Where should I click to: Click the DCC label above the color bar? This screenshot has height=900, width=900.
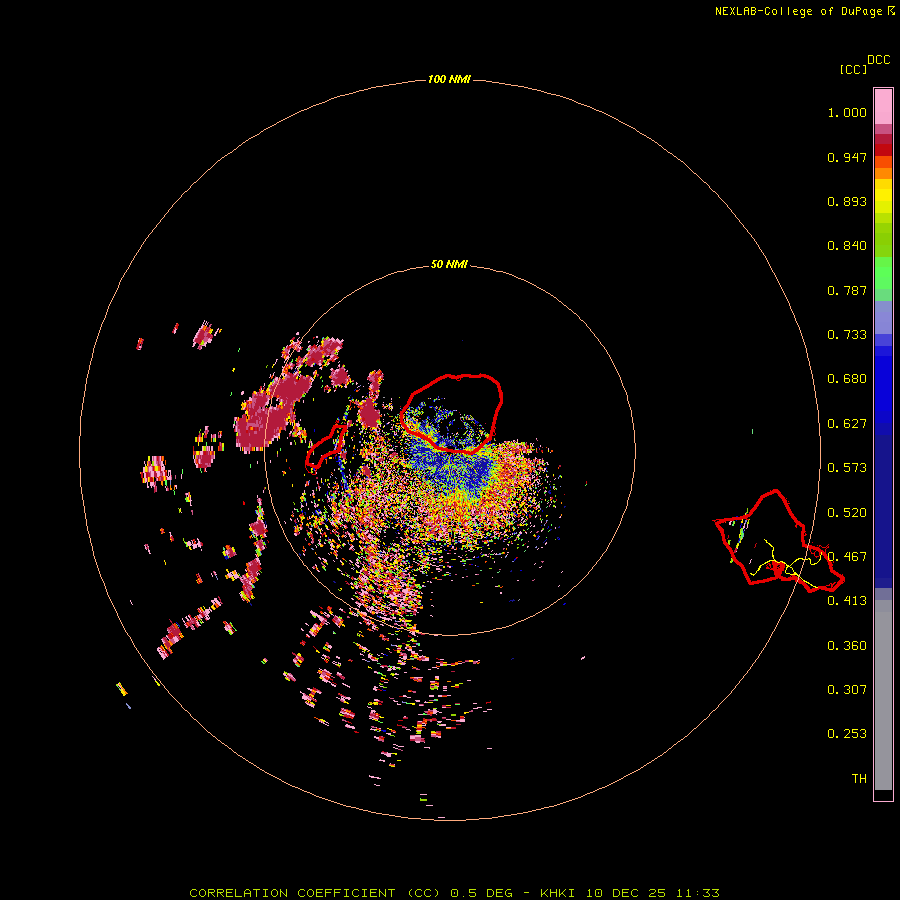point(879,60)
